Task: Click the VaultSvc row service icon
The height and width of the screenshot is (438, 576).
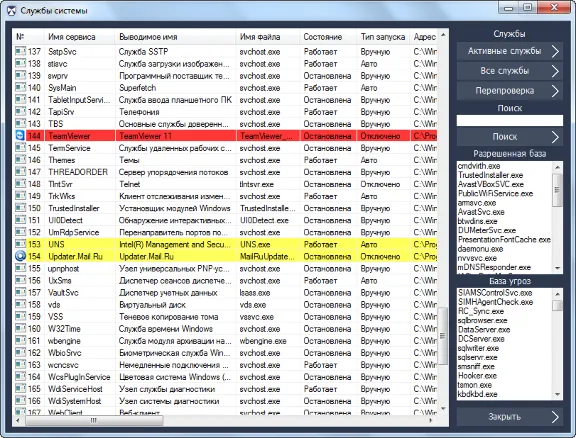Action: point(20,292)
